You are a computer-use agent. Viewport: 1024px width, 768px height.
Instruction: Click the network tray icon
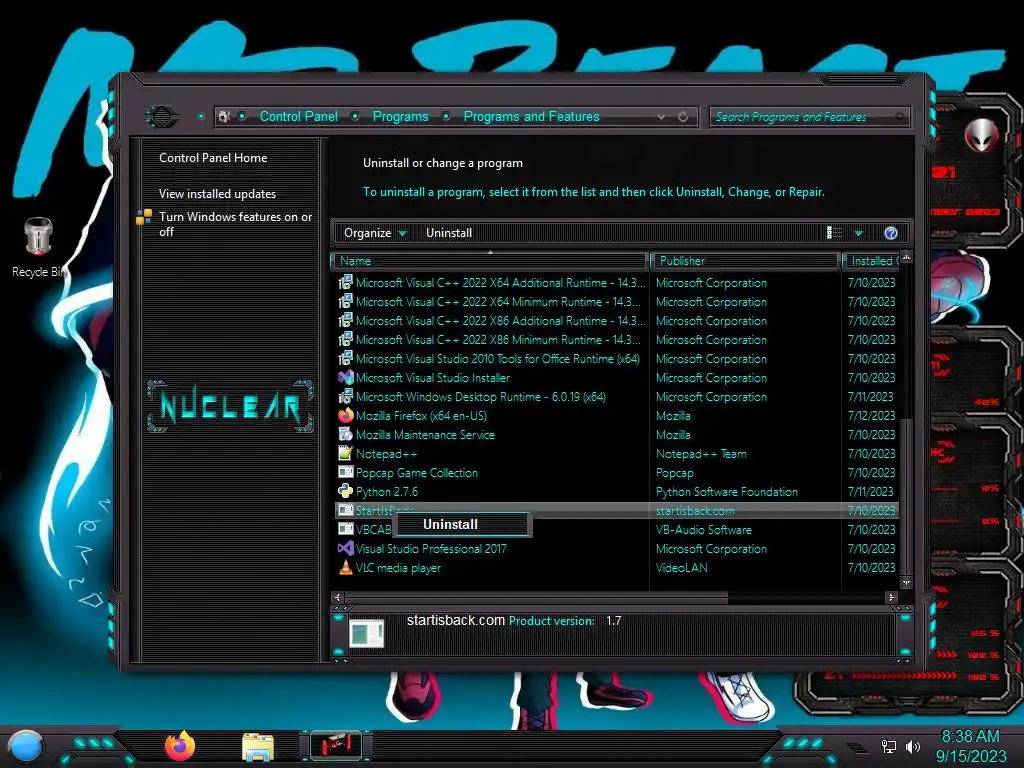888,746
